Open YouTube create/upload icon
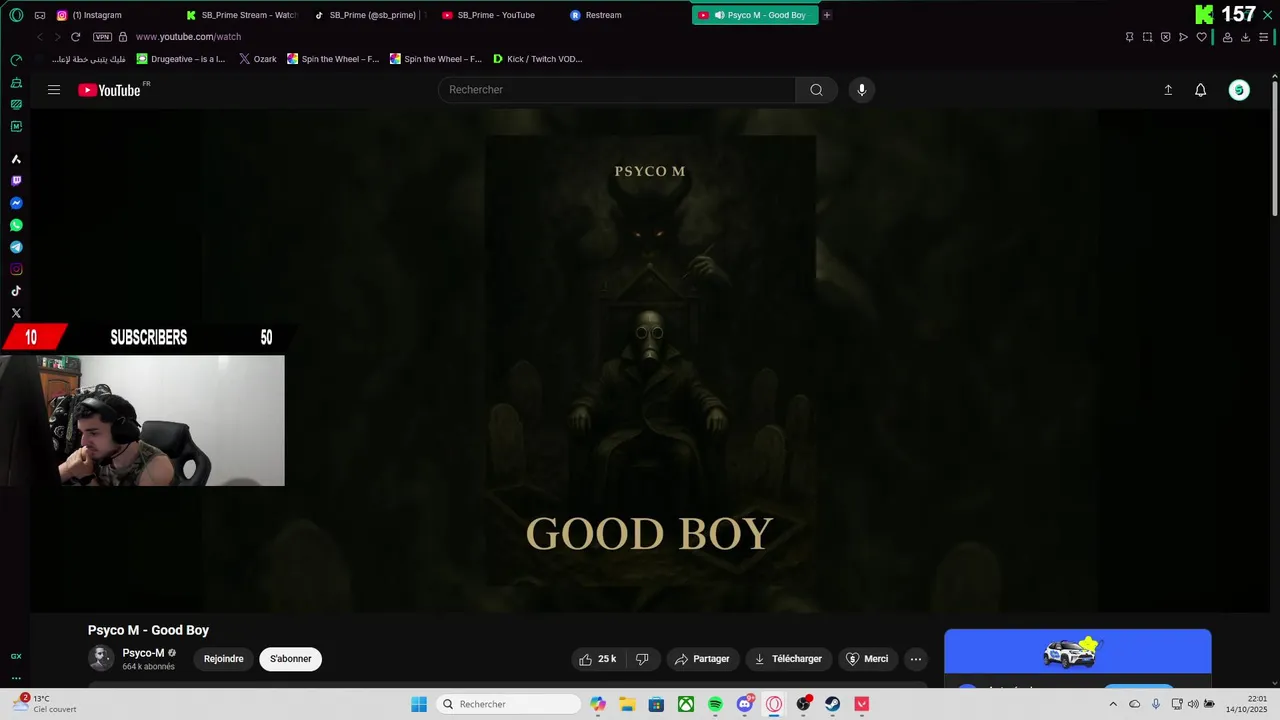 coord(1168,90)
